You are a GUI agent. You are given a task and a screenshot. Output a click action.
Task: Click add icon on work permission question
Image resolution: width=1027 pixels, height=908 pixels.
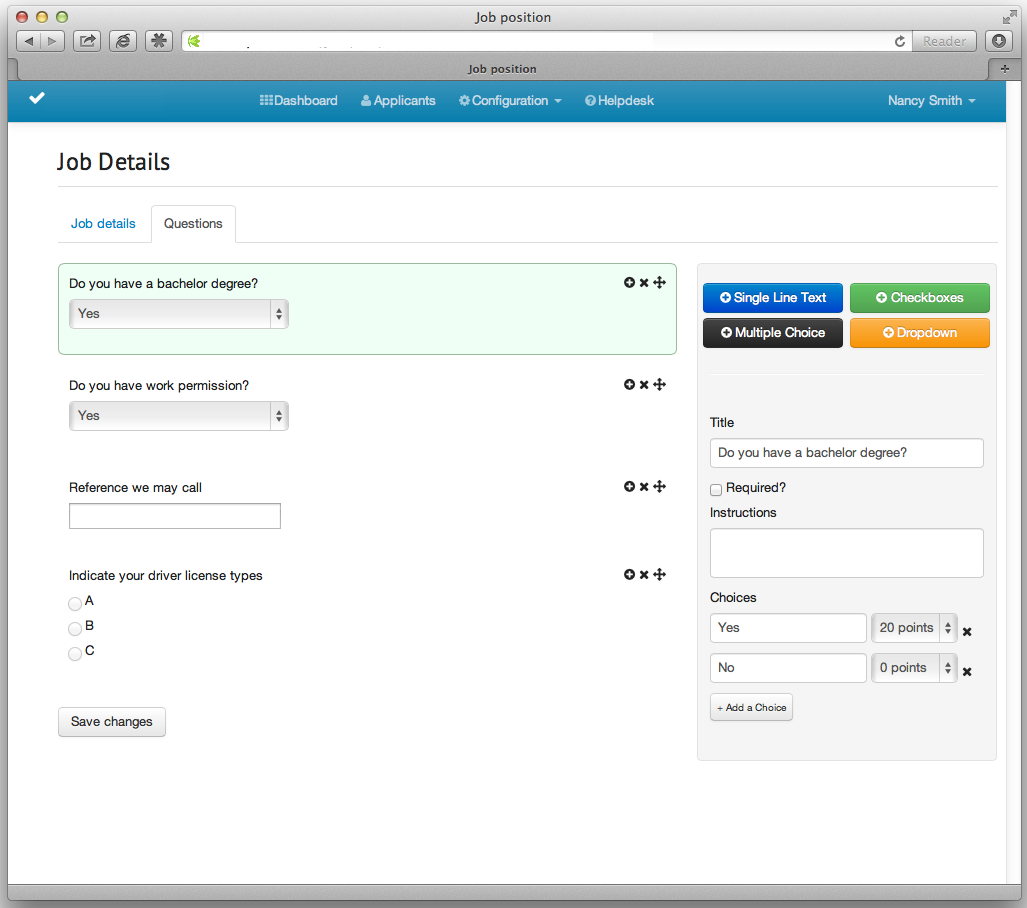(x=629, y=385)
